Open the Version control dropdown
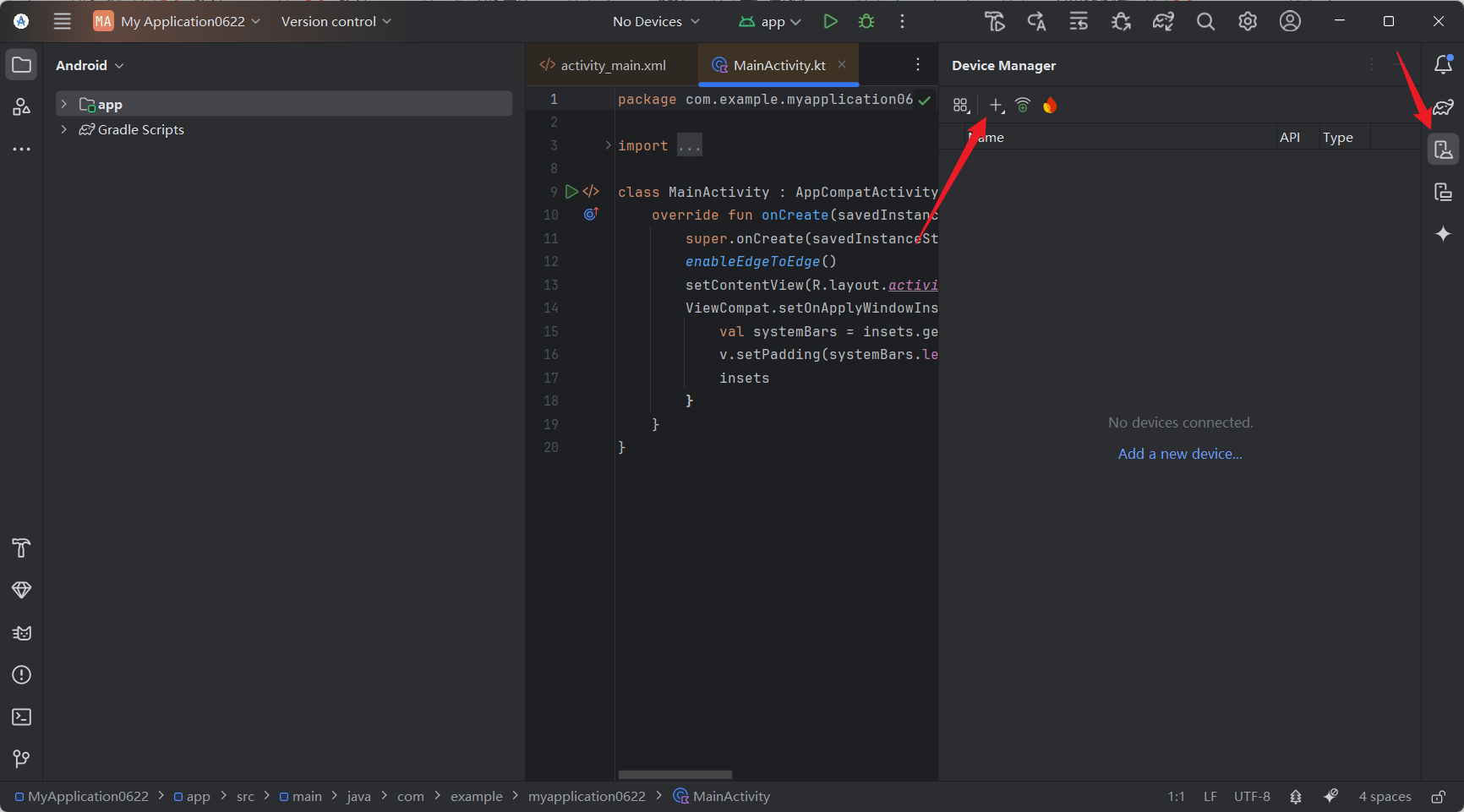This screenshot has height=812, width=1464. point(336,21)
